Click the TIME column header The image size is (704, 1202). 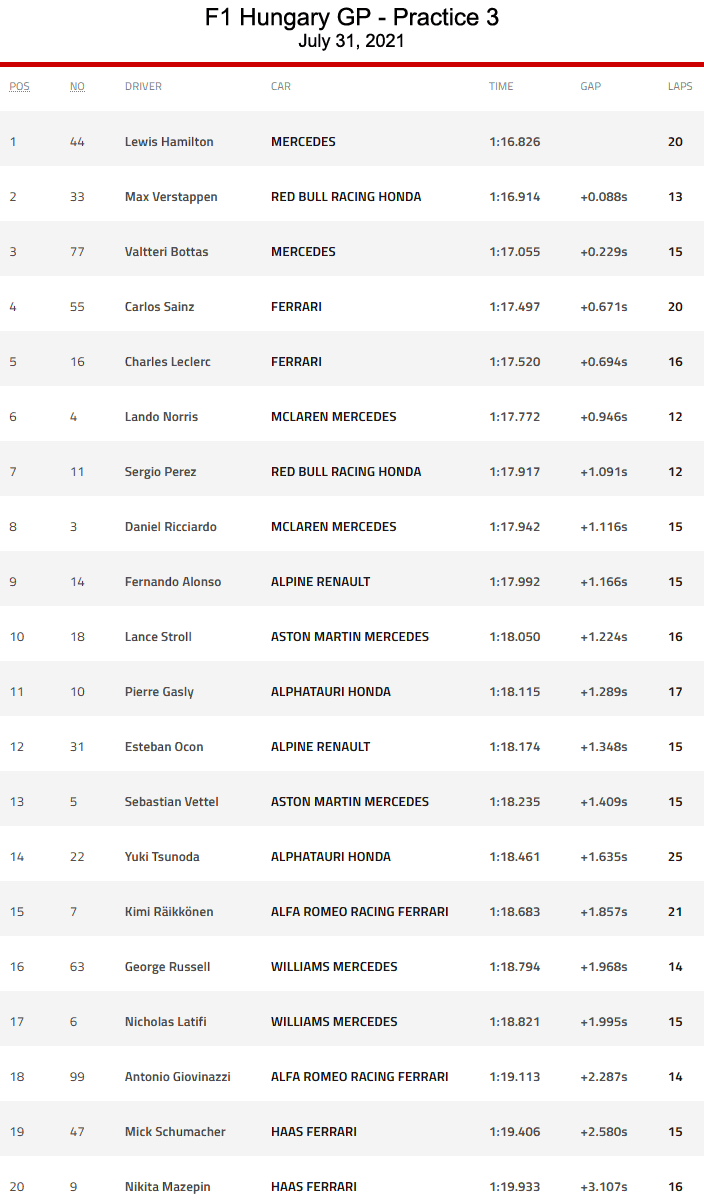(x=501, y=86)
